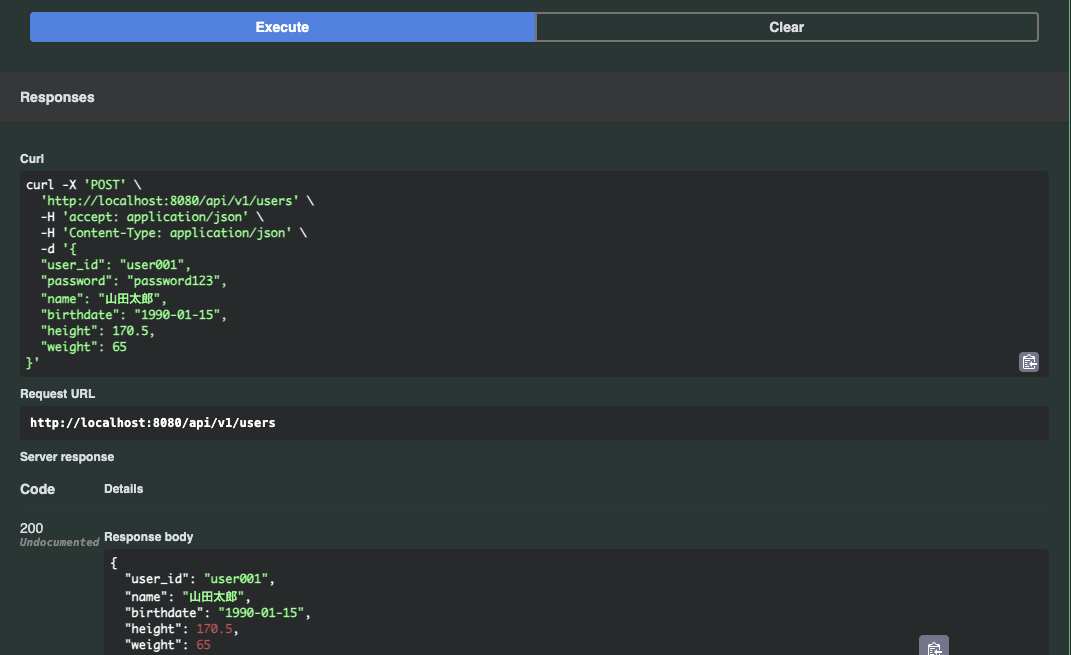This screenshot has height=655, width=1071.
Task: Click the Response body label
Action: pyautogui.click(x=149, y=537)
